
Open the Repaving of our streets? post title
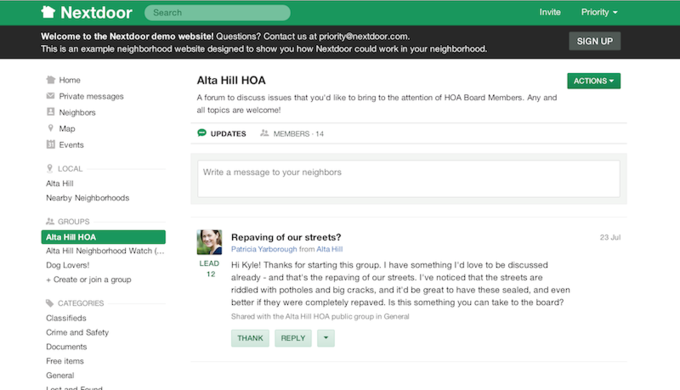pos(286,237)
